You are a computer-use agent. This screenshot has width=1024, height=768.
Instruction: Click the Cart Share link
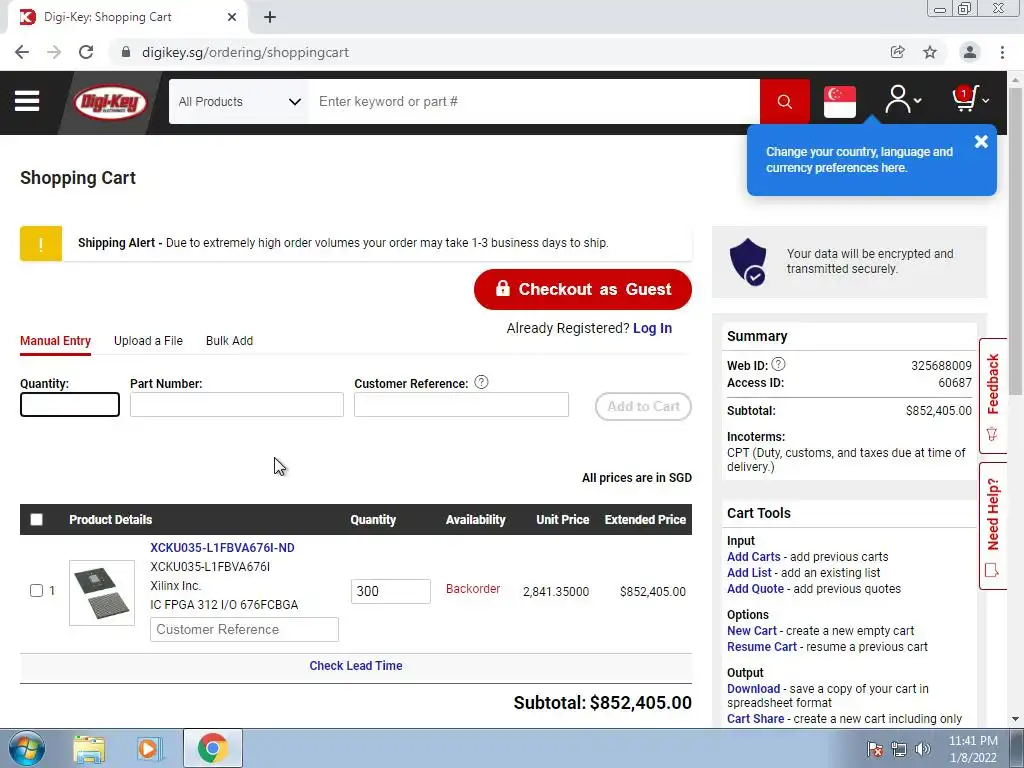(755, 718)
